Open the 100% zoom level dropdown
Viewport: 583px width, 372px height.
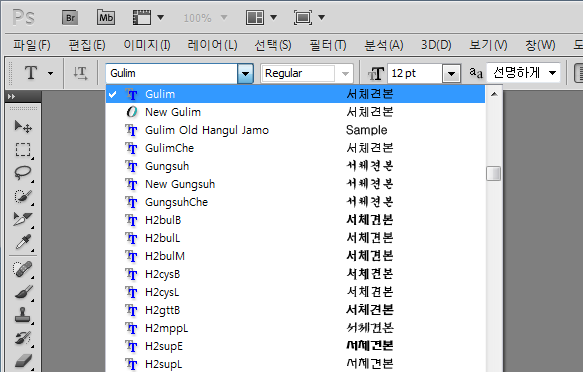(224, 17)
